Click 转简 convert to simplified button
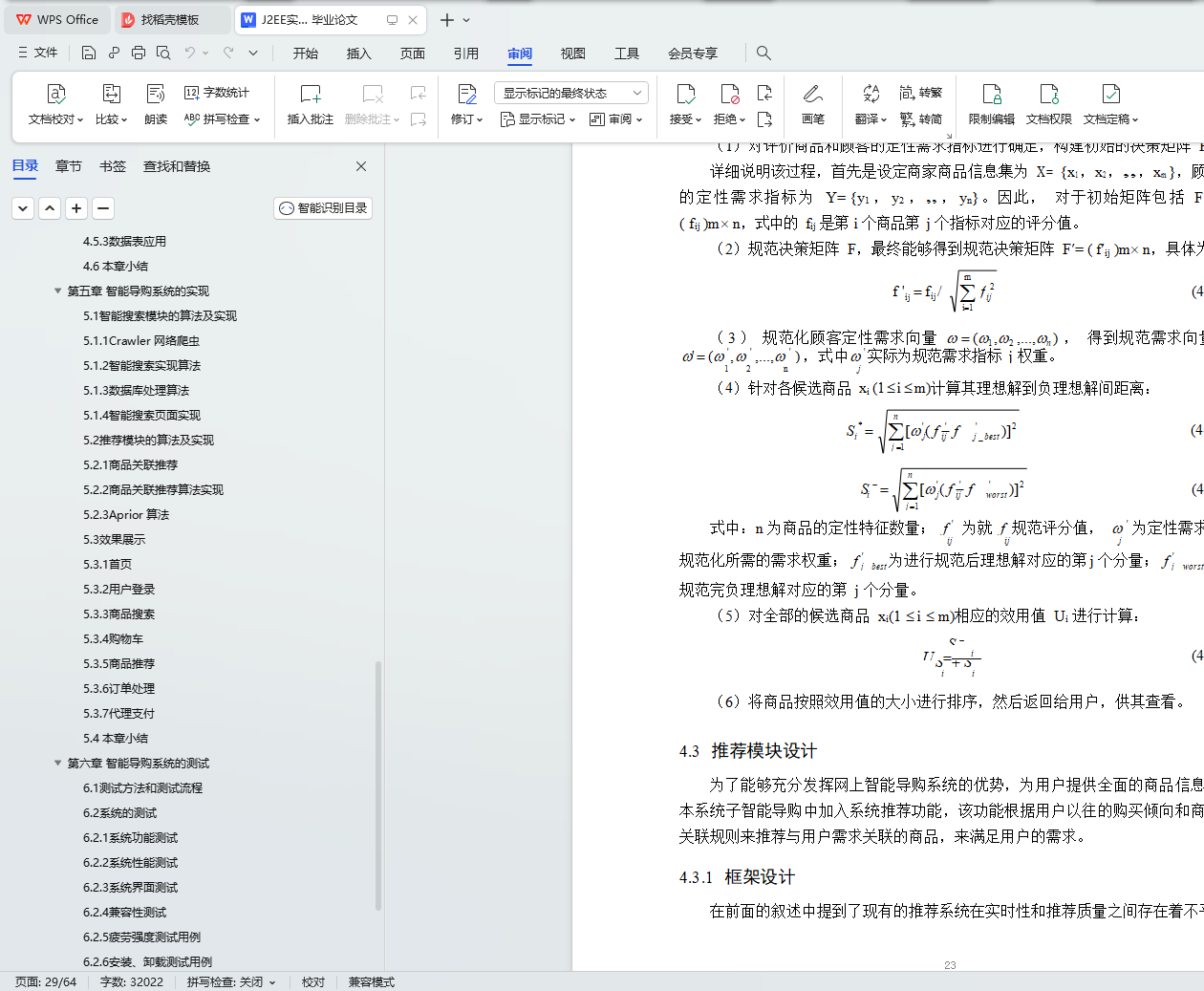The image size is (1204, 991). [x=921, y=119]
